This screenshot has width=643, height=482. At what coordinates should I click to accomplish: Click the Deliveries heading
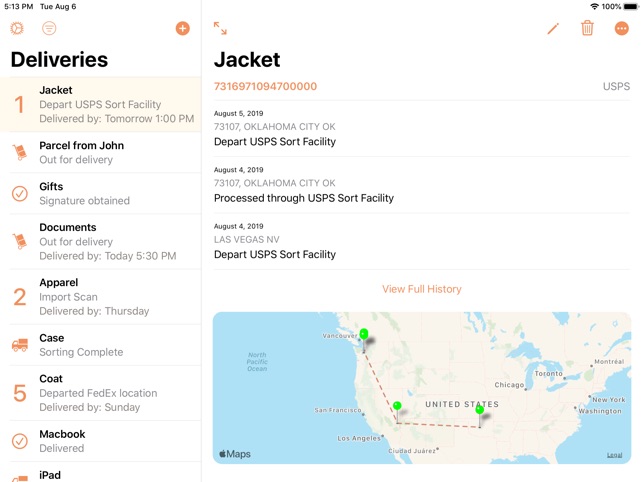click(x=59, y=59)
